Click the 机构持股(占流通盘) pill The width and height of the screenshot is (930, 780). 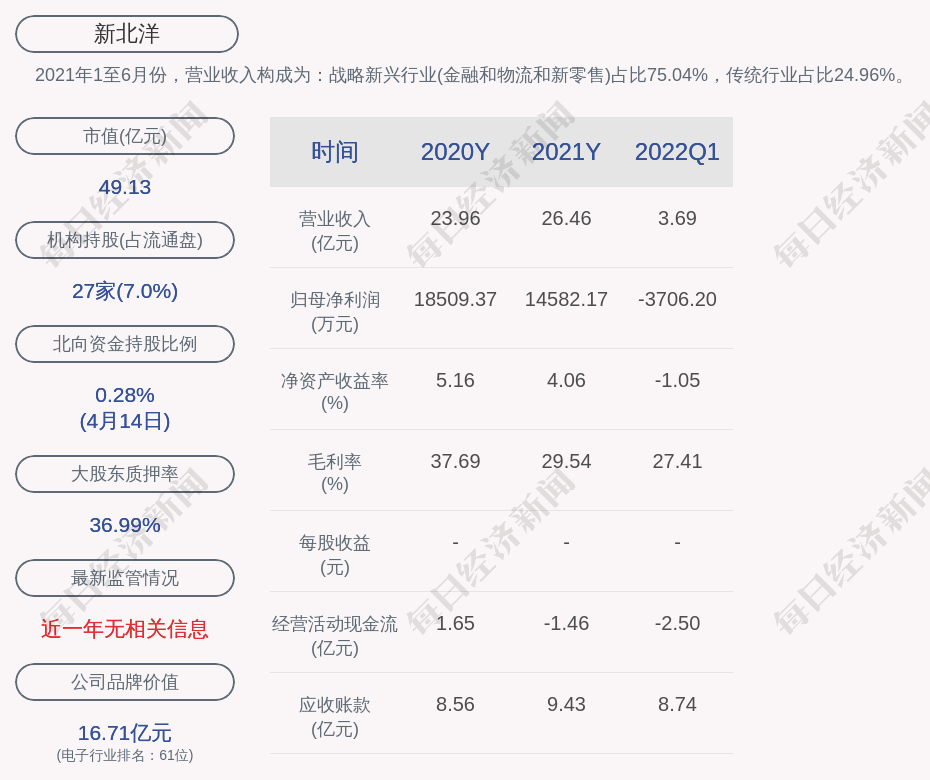click(x=125, y=240)
